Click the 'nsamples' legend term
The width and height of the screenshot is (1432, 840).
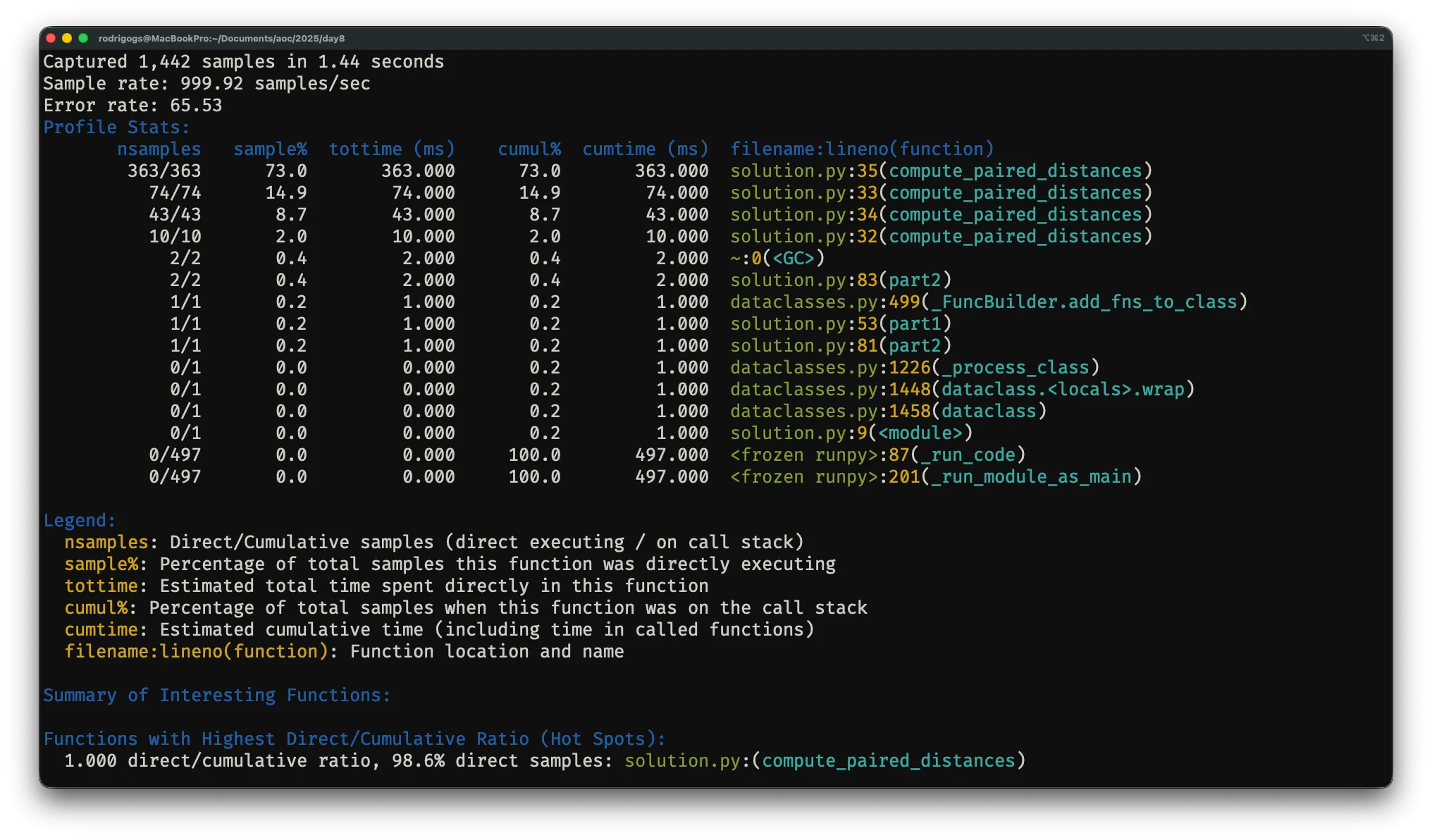(x=106, y=543)
